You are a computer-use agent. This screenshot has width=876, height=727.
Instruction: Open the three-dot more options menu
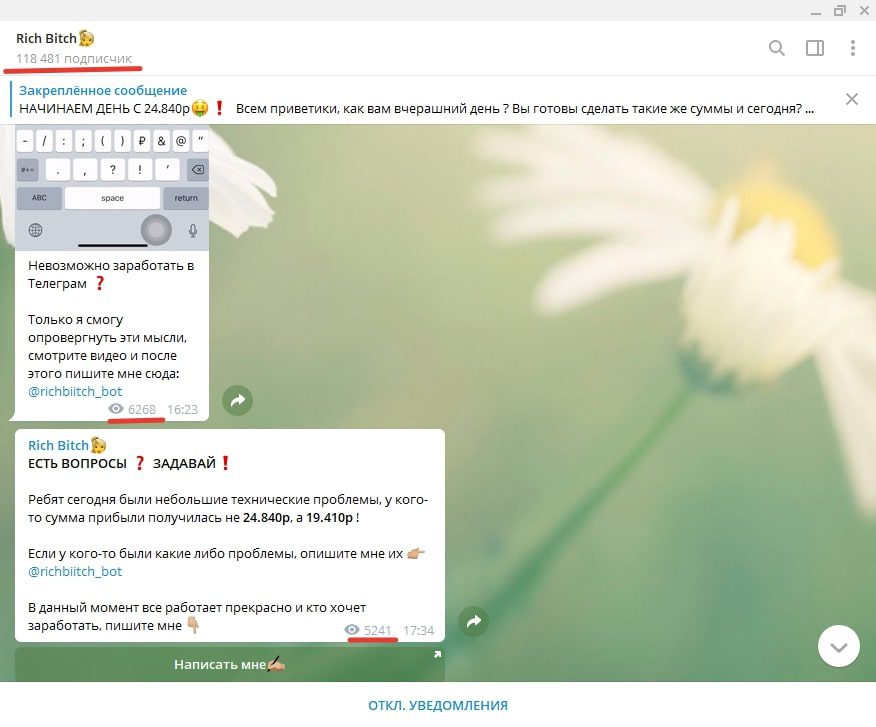tap(853, 48)
